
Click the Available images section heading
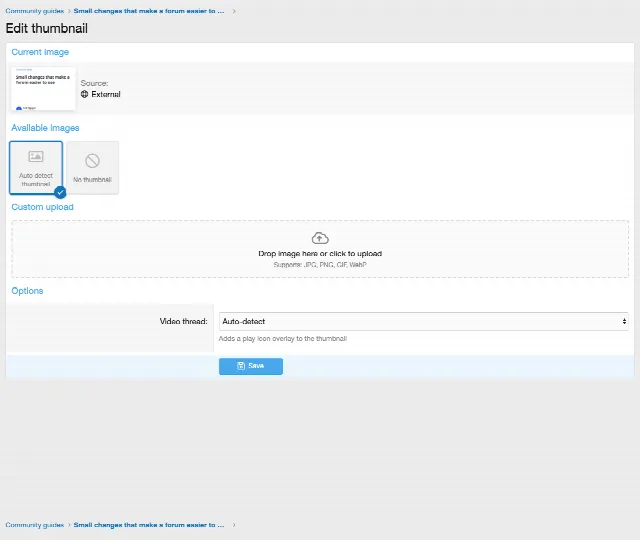point(45,128)
